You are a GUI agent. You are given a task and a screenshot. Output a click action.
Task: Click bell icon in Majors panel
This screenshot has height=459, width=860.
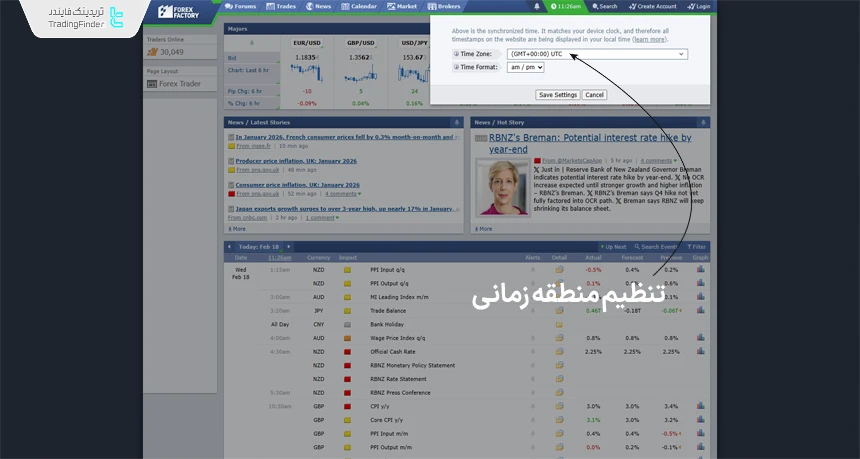pyautogui.click(x=252, y=43)
